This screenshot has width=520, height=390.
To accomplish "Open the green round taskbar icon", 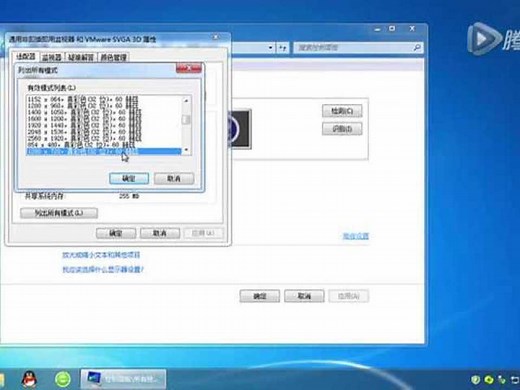I will [x=63, y=379].
